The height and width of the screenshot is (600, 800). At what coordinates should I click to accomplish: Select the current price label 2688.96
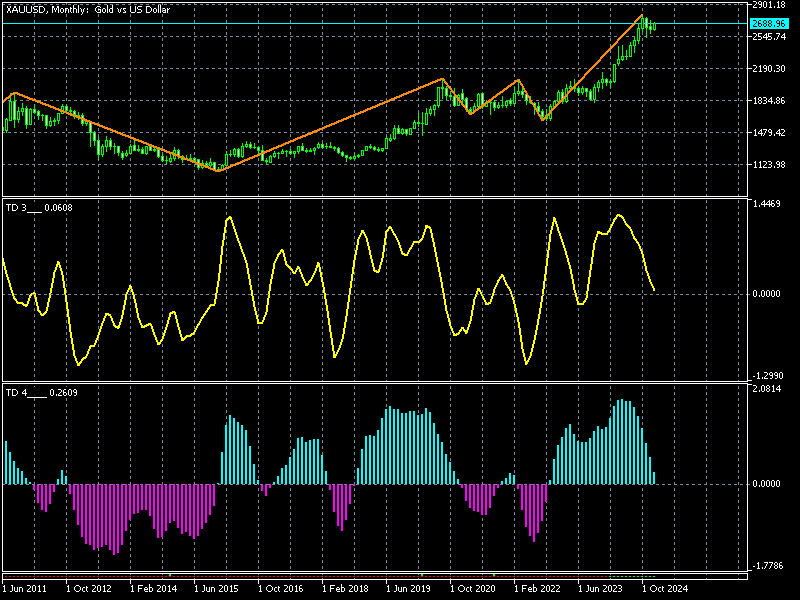tap(768, 23)
